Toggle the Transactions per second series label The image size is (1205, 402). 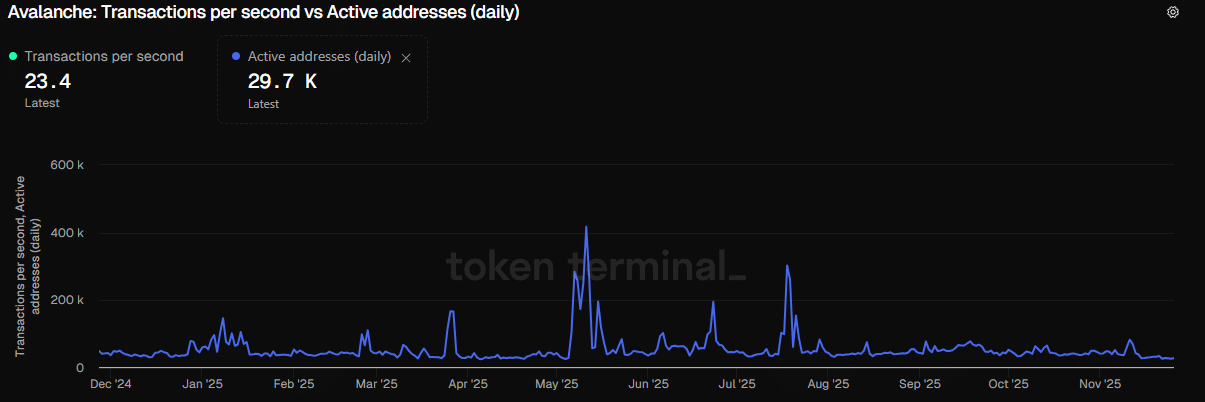pyautogui.click(x=104, y=57)
